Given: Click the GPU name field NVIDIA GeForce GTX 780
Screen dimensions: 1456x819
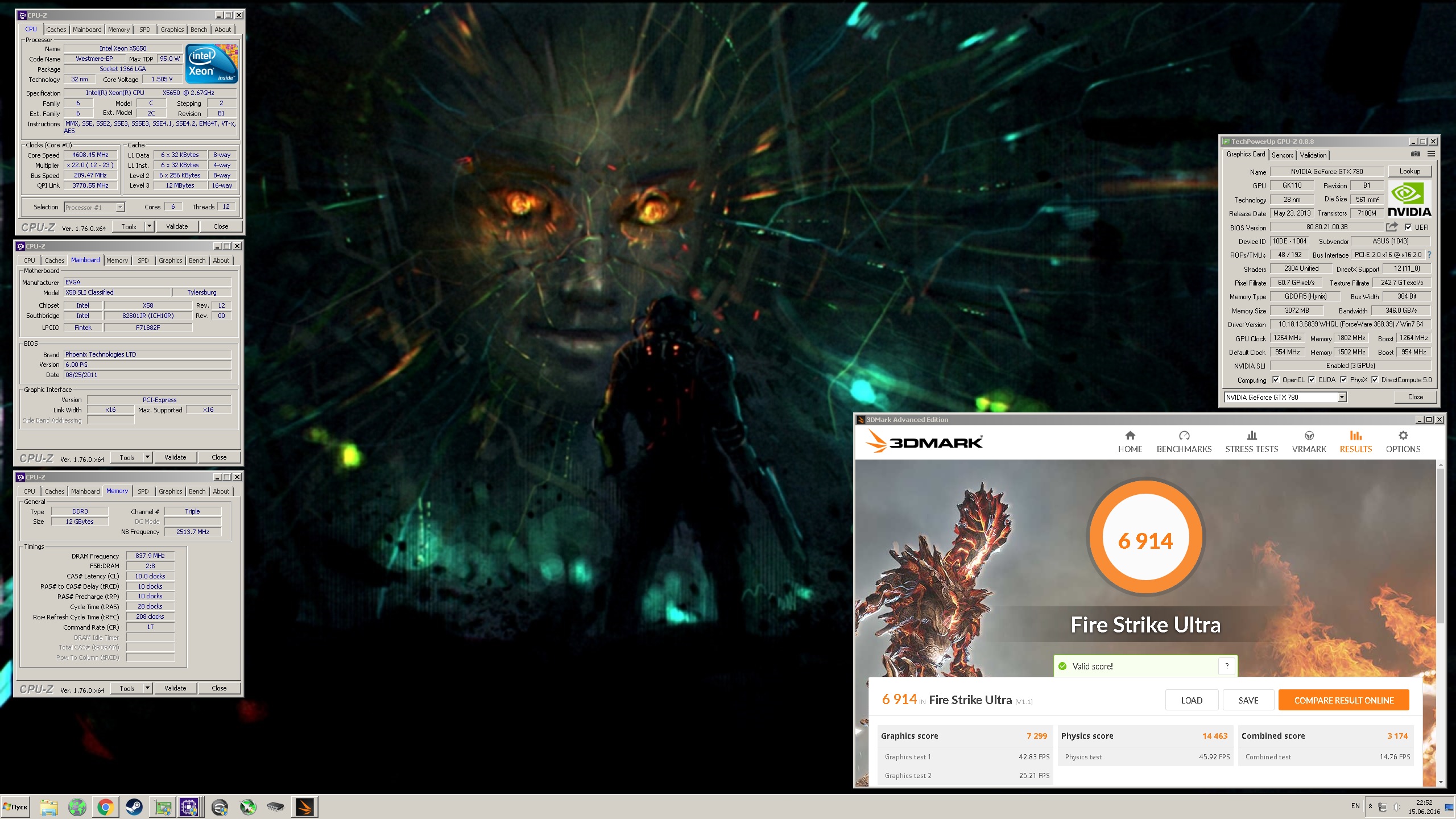Looking at the screenshot, I should click(1327, 171).
